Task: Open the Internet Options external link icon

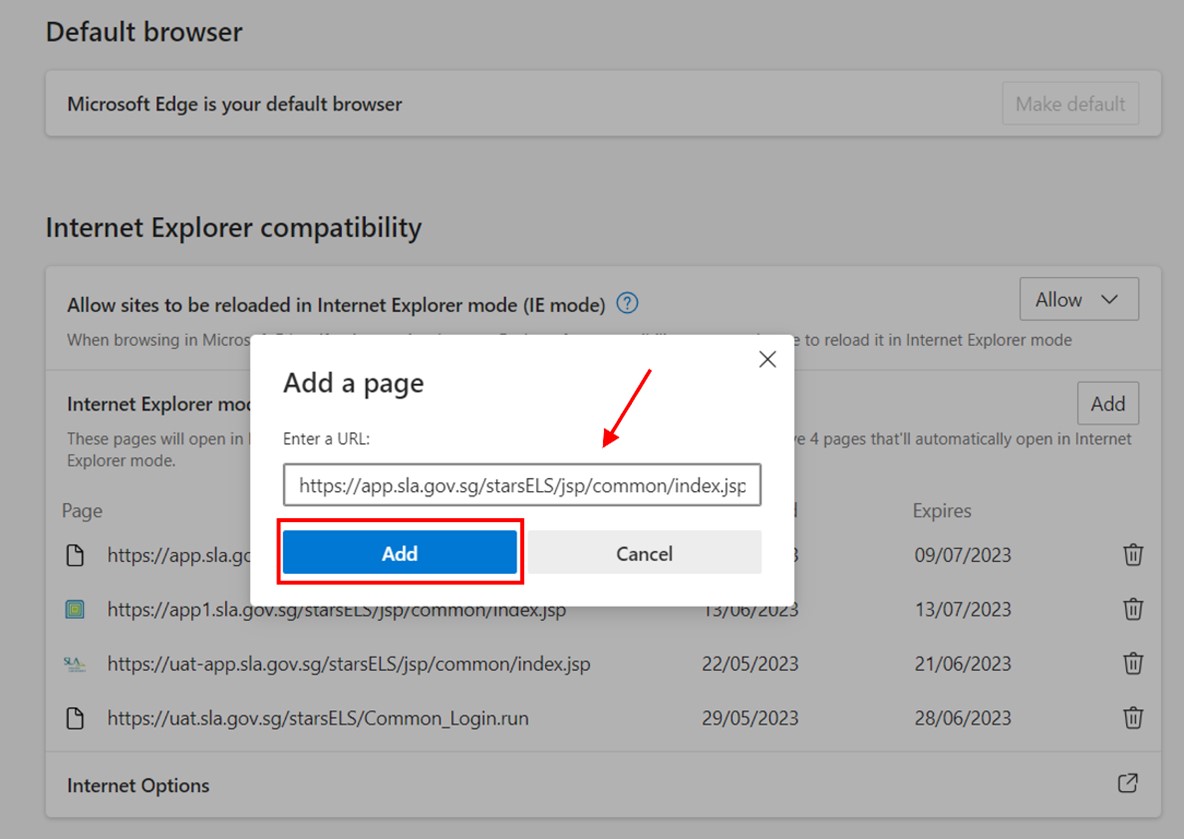Action: pyautogui.click(x=1127, y=784)
